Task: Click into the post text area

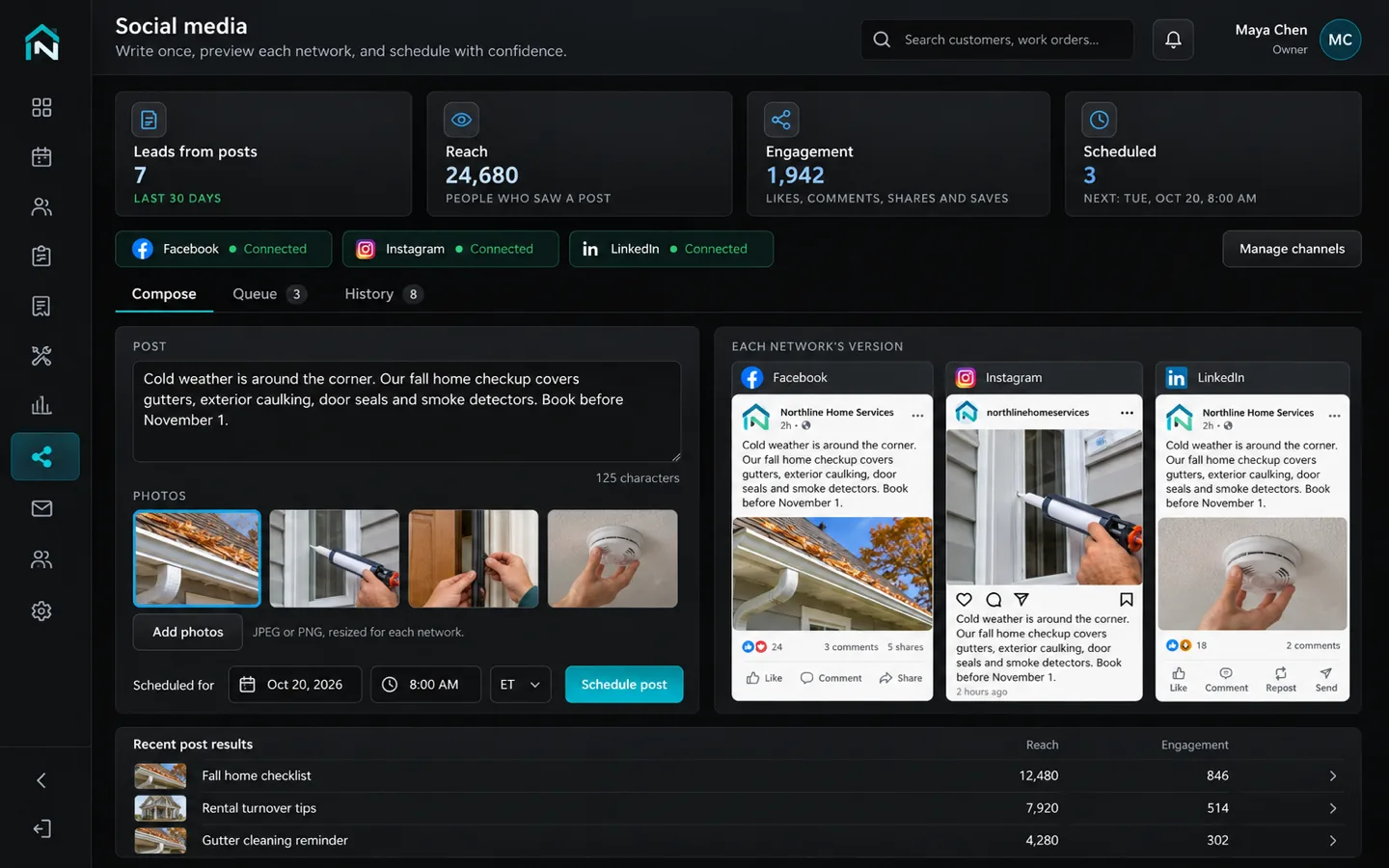Action: coord(406,412)
